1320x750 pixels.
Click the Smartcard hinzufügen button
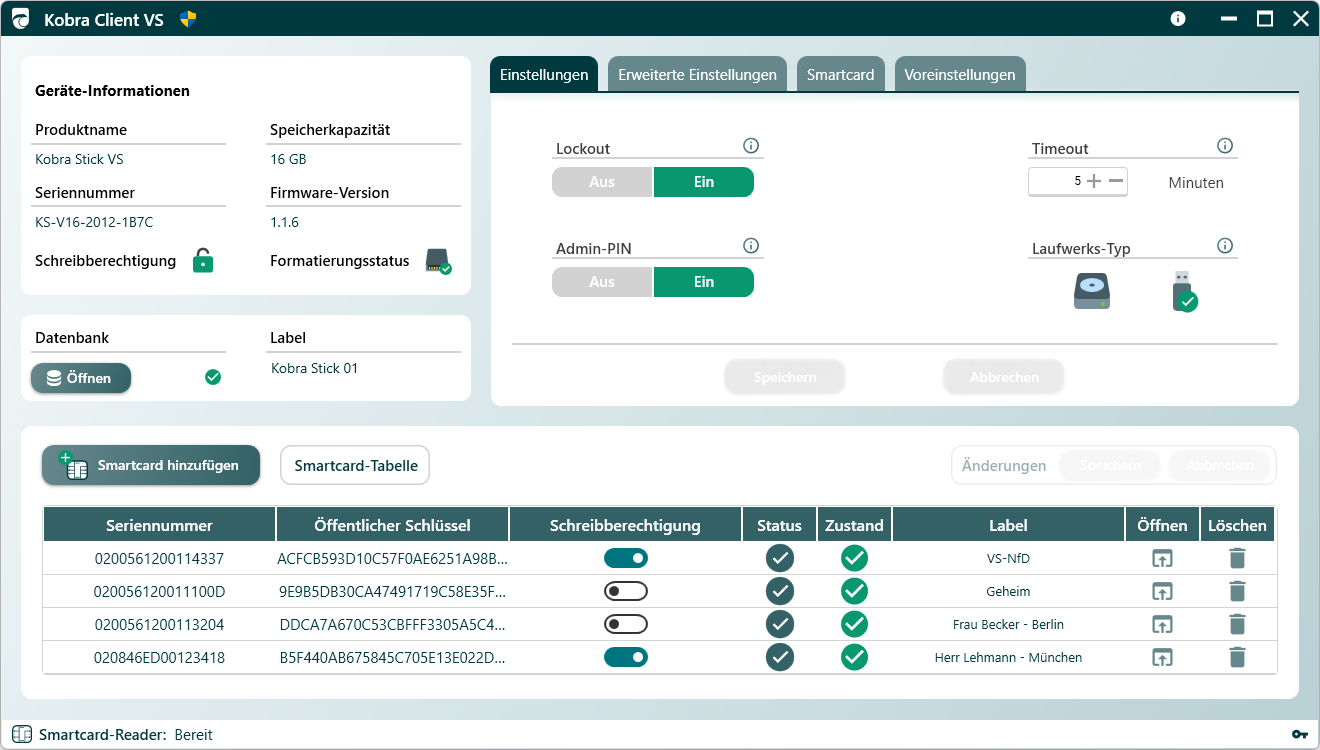point(151,465)
